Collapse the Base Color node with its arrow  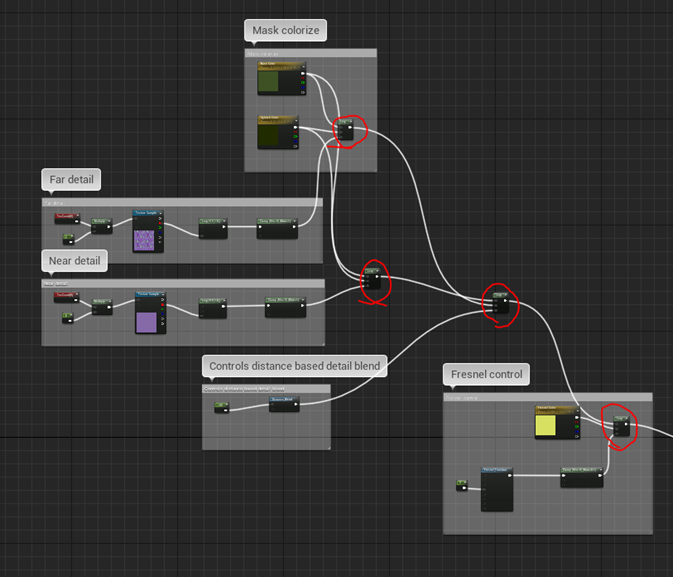pos(303,66)
